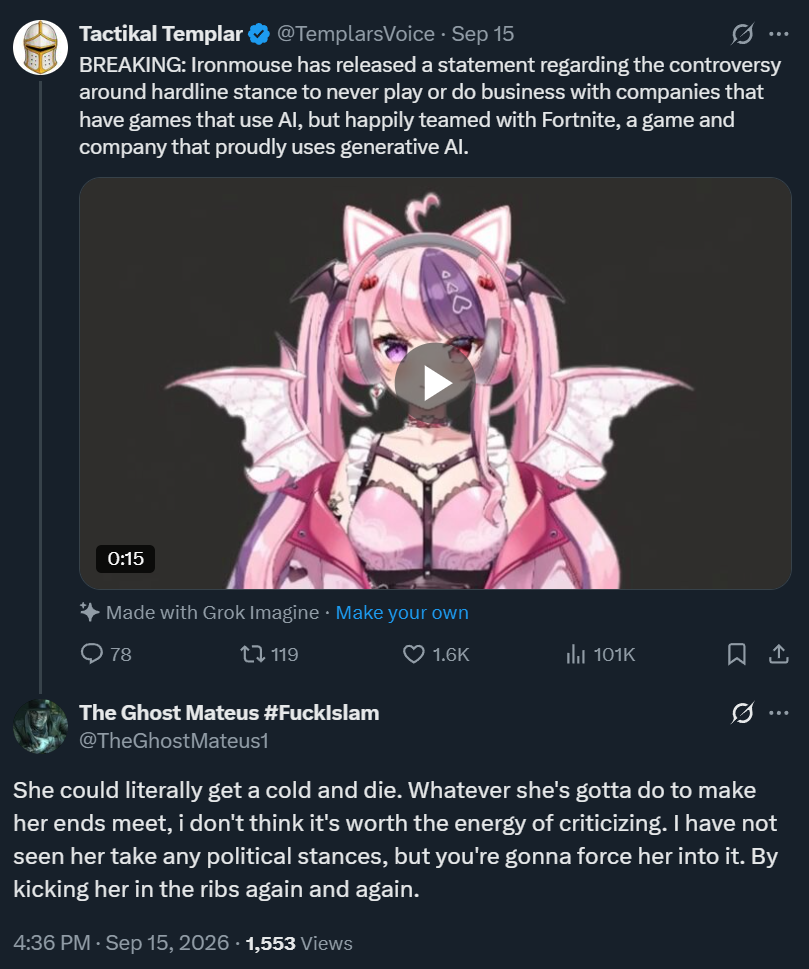Click the Make your own link
This screenshot has width=809, height=969.
(x=402, y=612)
